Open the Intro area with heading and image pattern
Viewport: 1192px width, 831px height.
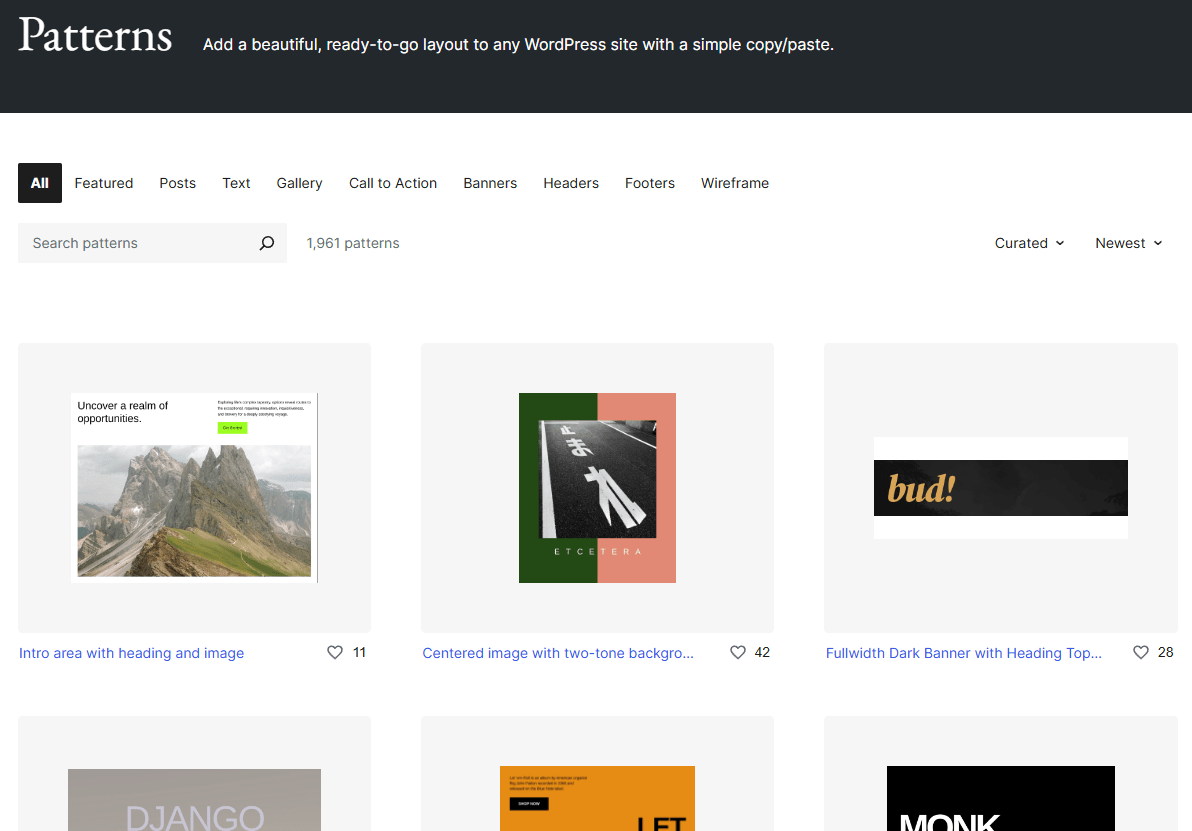pos(131,652)
